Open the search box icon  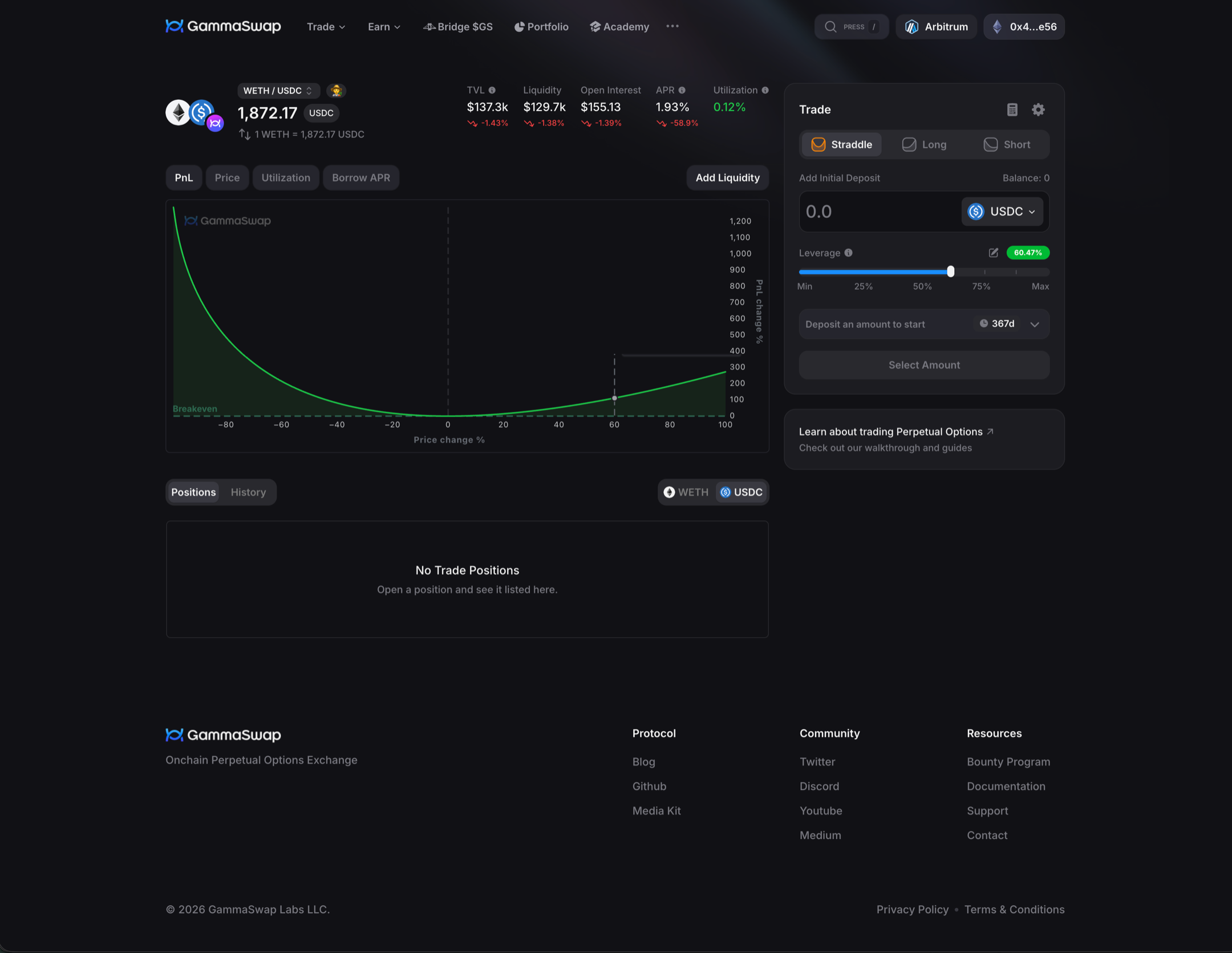coord(830,27)
